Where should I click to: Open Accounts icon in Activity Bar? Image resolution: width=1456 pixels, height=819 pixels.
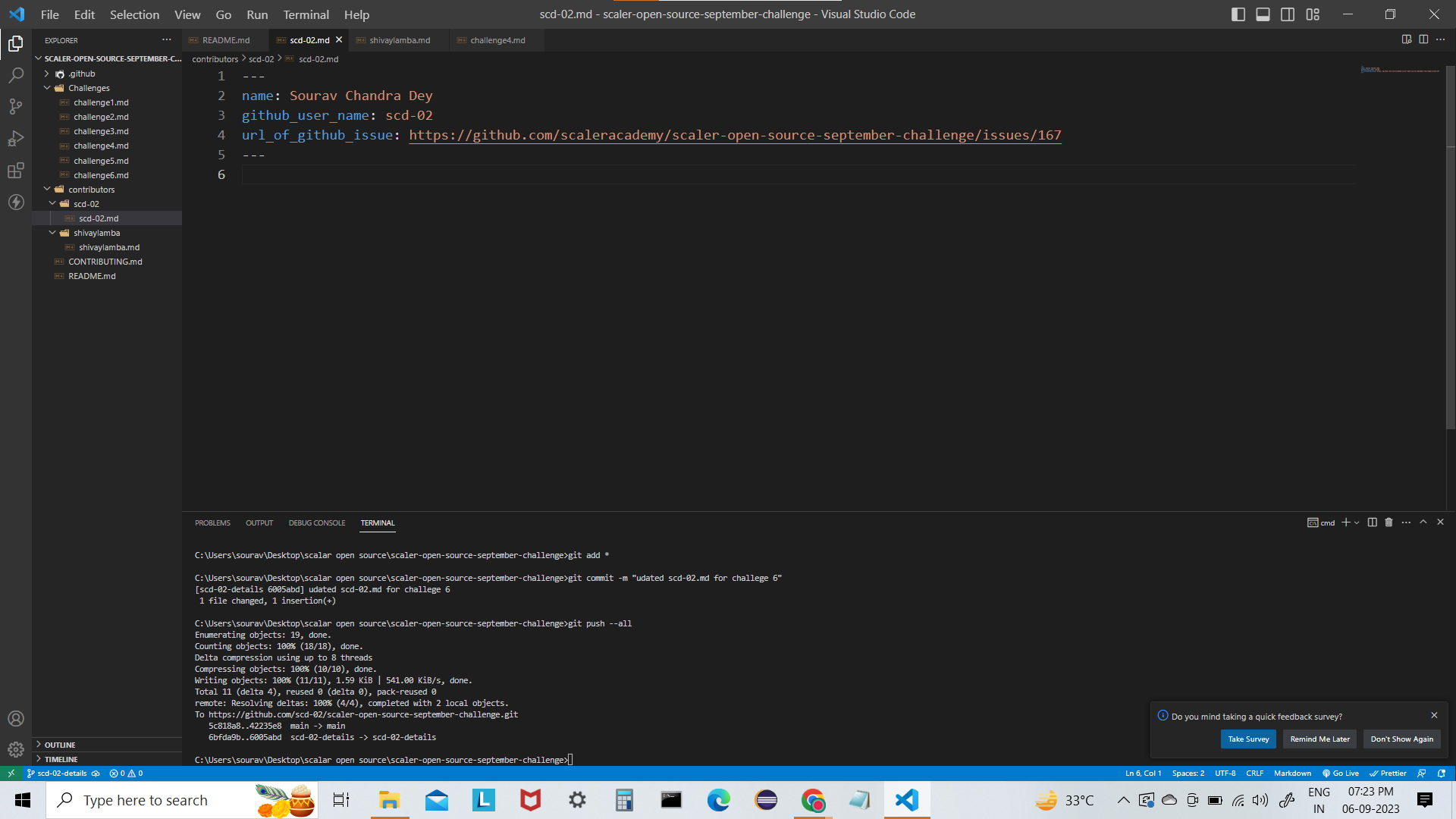15,718
